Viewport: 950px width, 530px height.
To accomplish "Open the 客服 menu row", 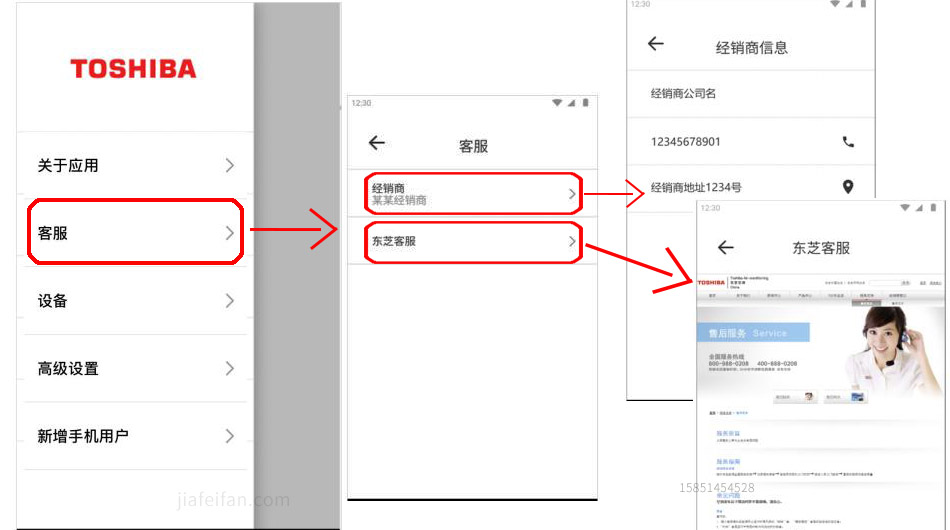I will point(135,233).
